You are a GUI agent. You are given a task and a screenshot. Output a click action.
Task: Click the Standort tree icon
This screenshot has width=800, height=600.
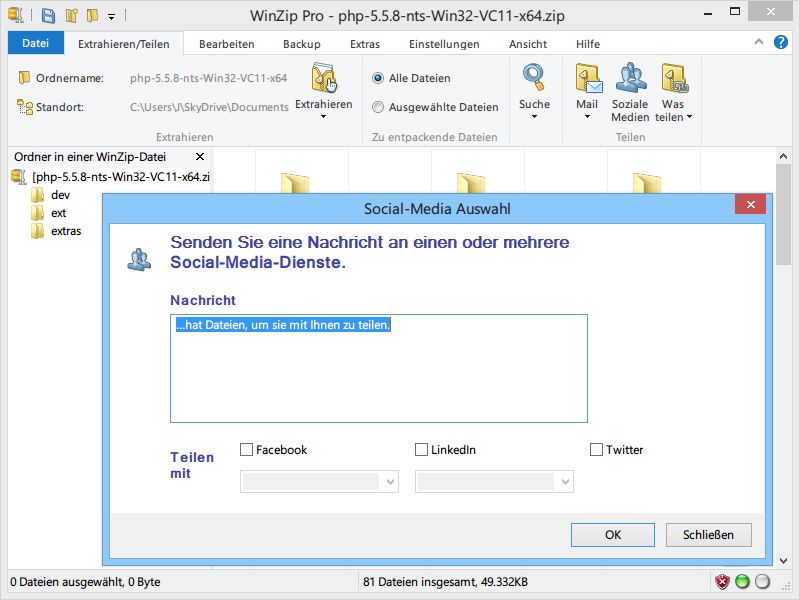tap(24, 107)
